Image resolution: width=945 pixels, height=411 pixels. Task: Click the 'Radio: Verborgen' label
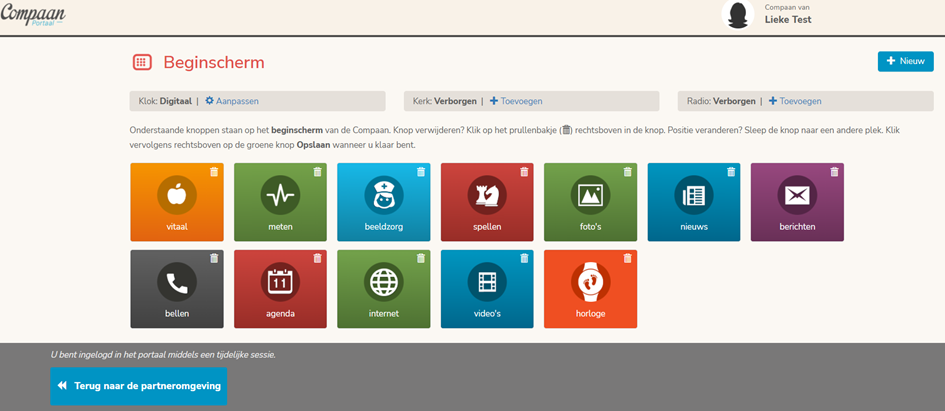tap(721, 101)
